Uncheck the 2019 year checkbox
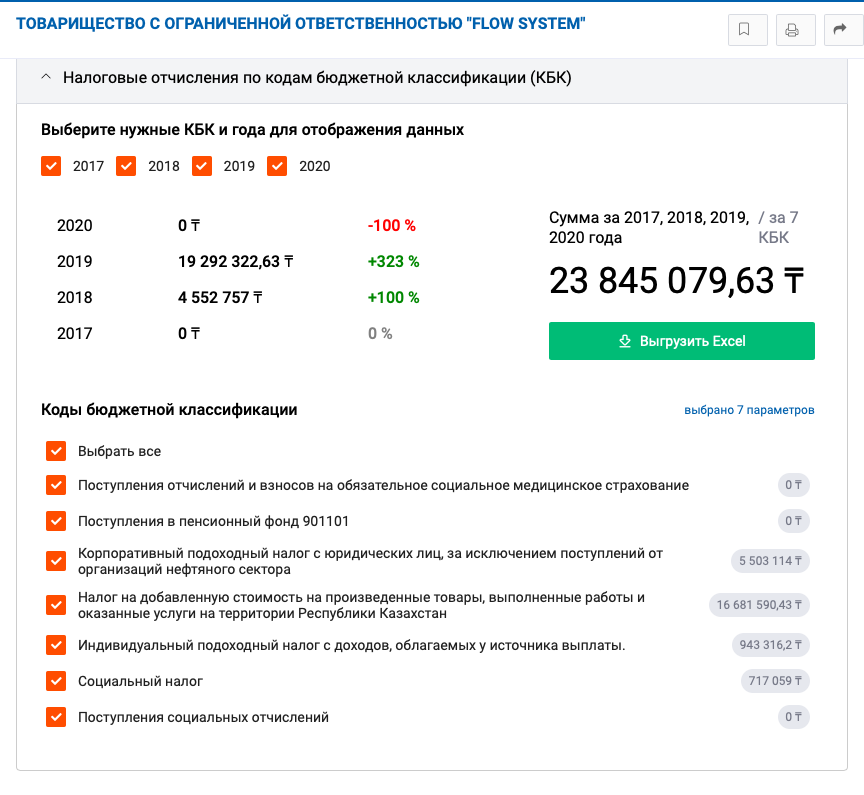Viewport: 864px width, 795px height. (x=202, y=166)
